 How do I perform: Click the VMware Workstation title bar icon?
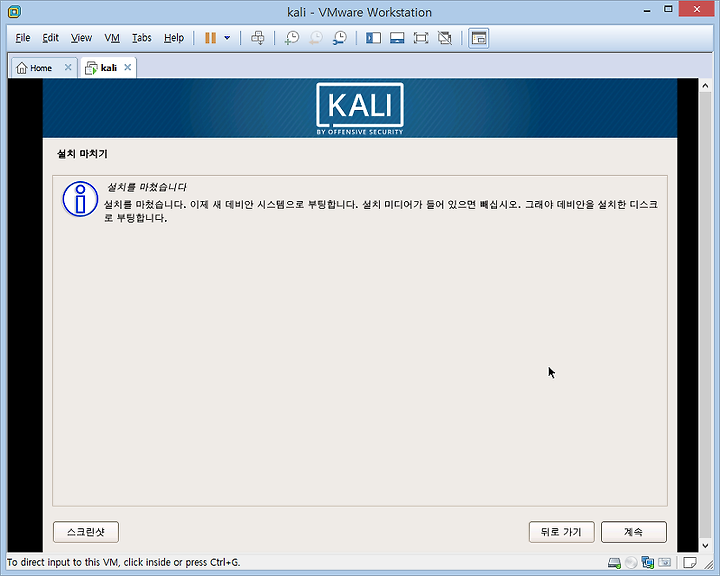click(14, 12)
